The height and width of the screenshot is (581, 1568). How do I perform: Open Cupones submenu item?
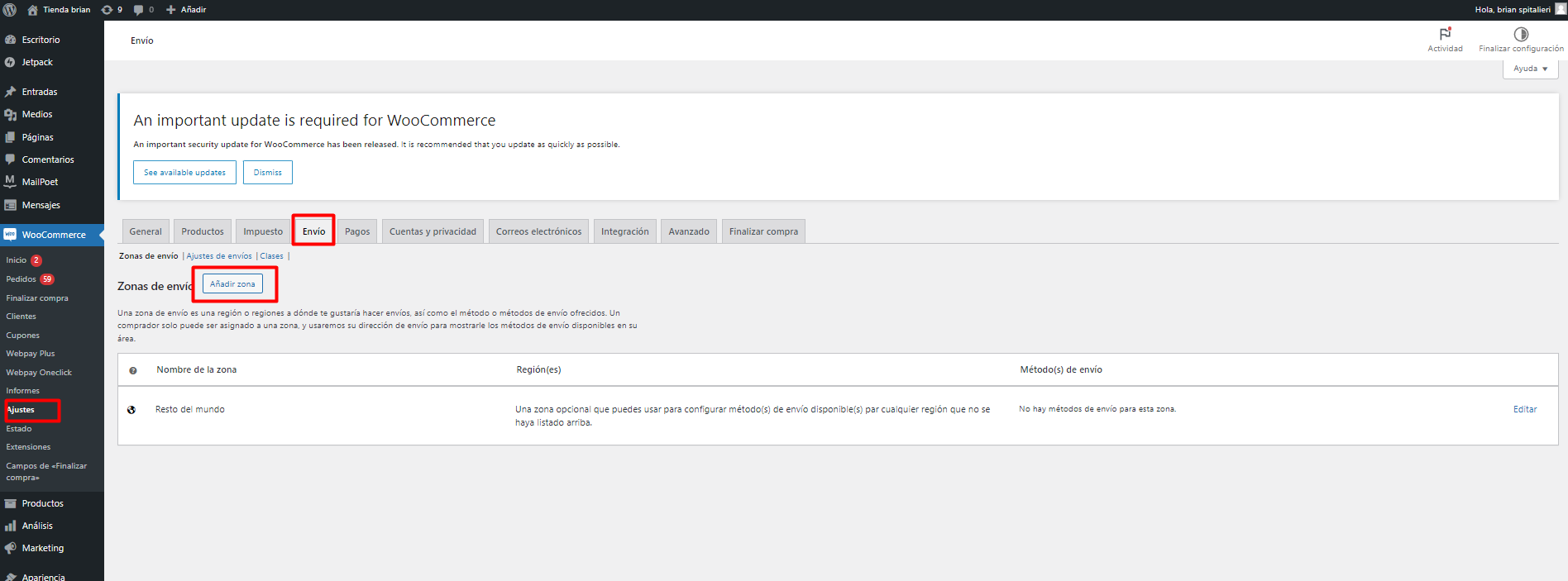[x=23, y=336]
